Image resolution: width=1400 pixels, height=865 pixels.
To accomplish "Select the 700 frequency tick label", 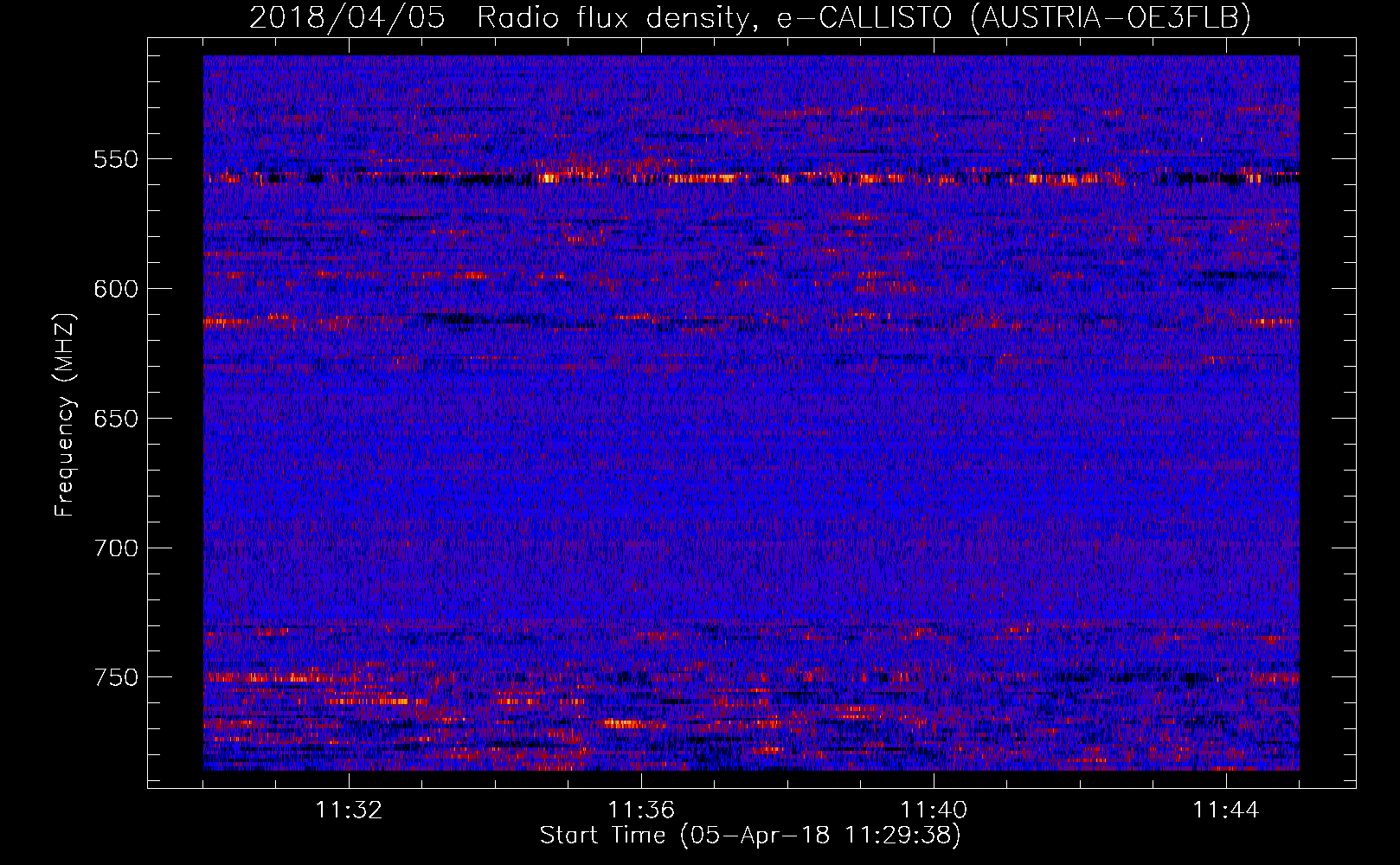I will pos(116,548).
